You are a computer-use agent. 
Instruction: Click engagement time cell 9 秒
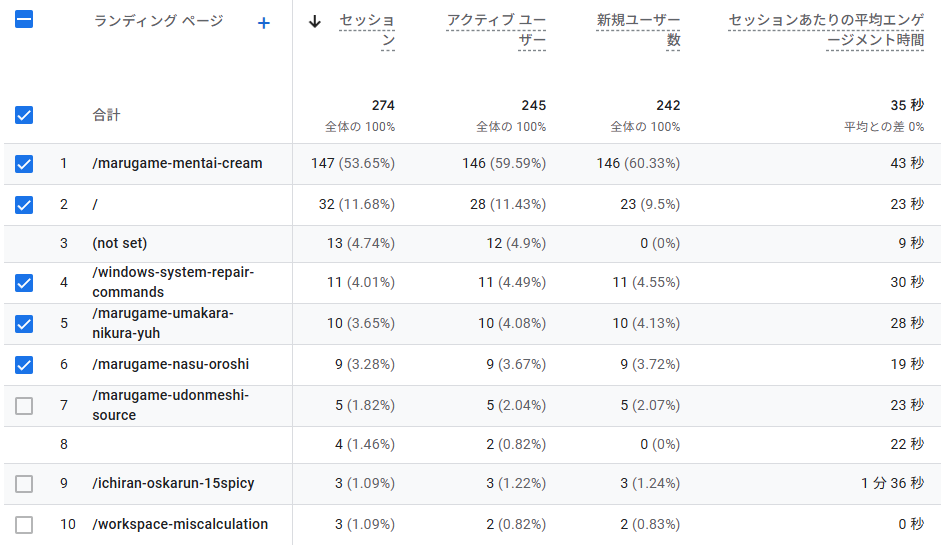(x=911, y=243)
